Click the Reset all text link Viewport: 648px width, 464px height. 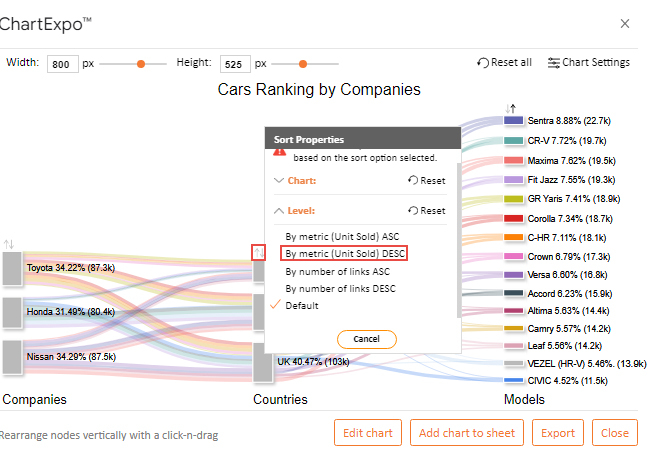click(511, 62)
